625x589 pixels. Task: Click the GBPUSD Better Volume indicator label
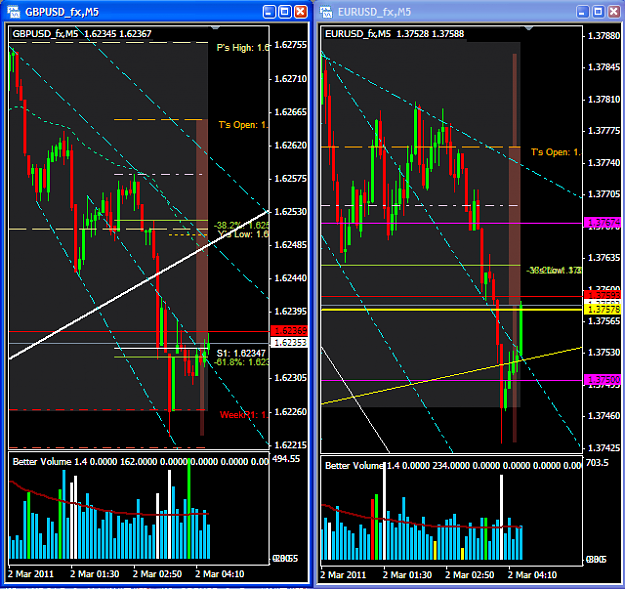click(140, 461)
